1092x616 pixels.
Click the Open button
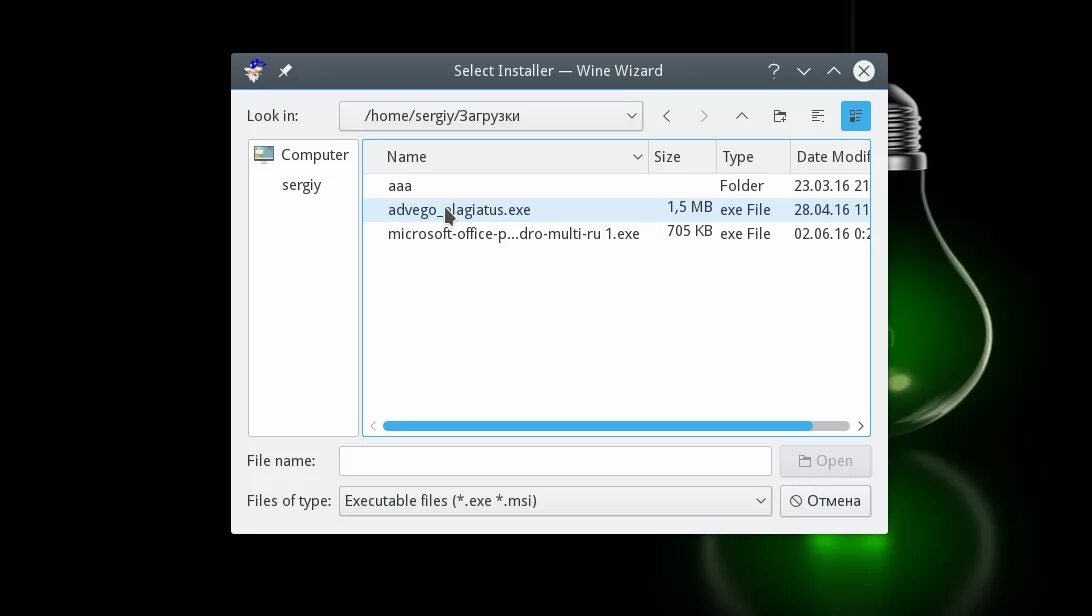[x=825, y=461]
